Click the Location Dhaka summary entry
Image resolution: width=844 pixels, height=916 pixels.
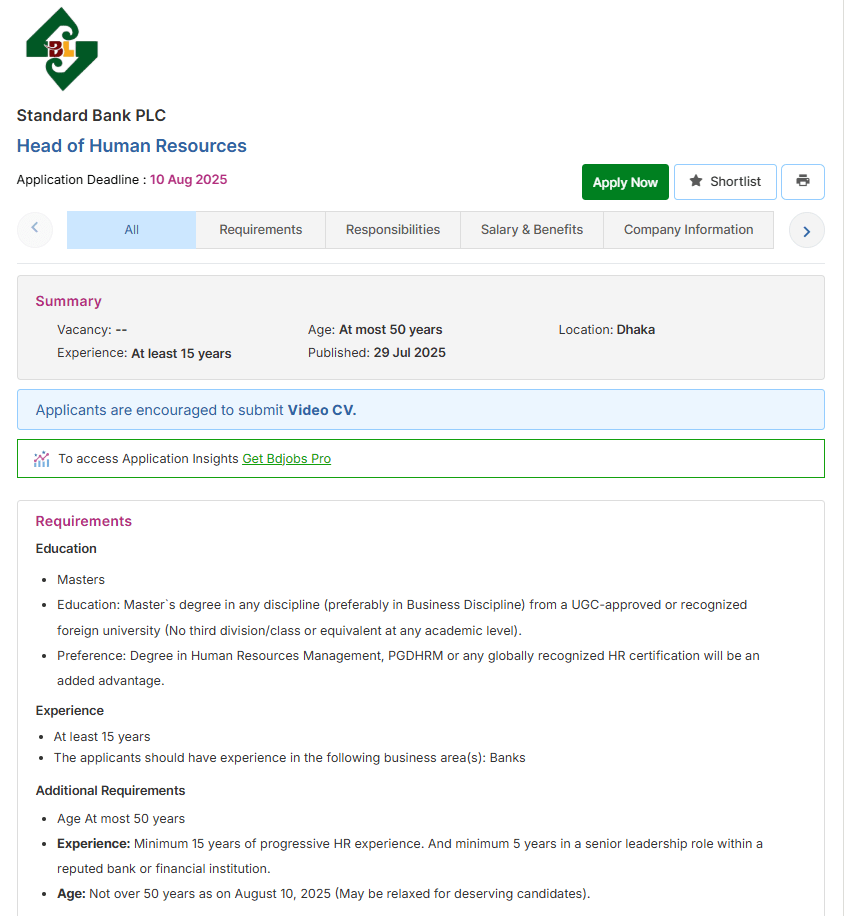coord(606,329)
